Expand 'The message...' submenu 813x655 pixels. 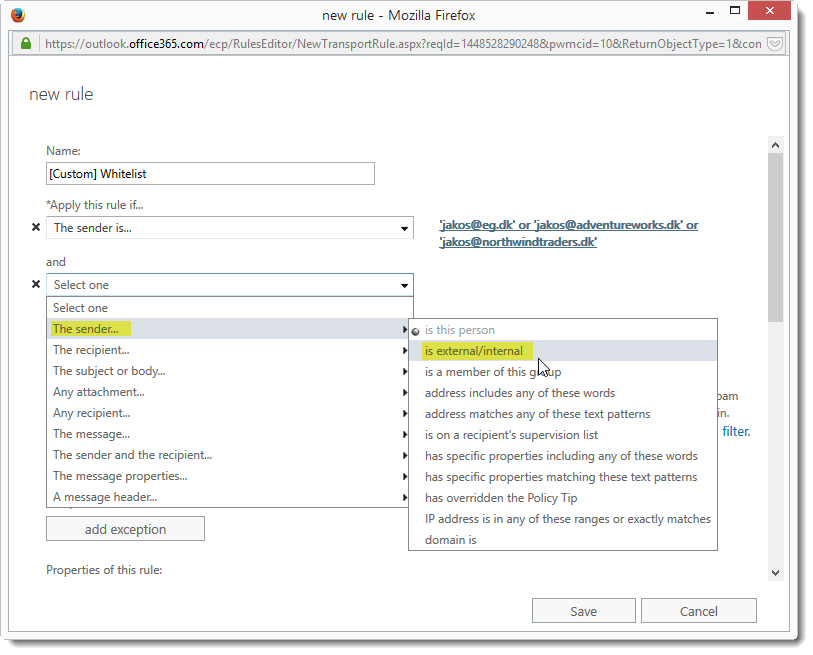coord(230,434)
